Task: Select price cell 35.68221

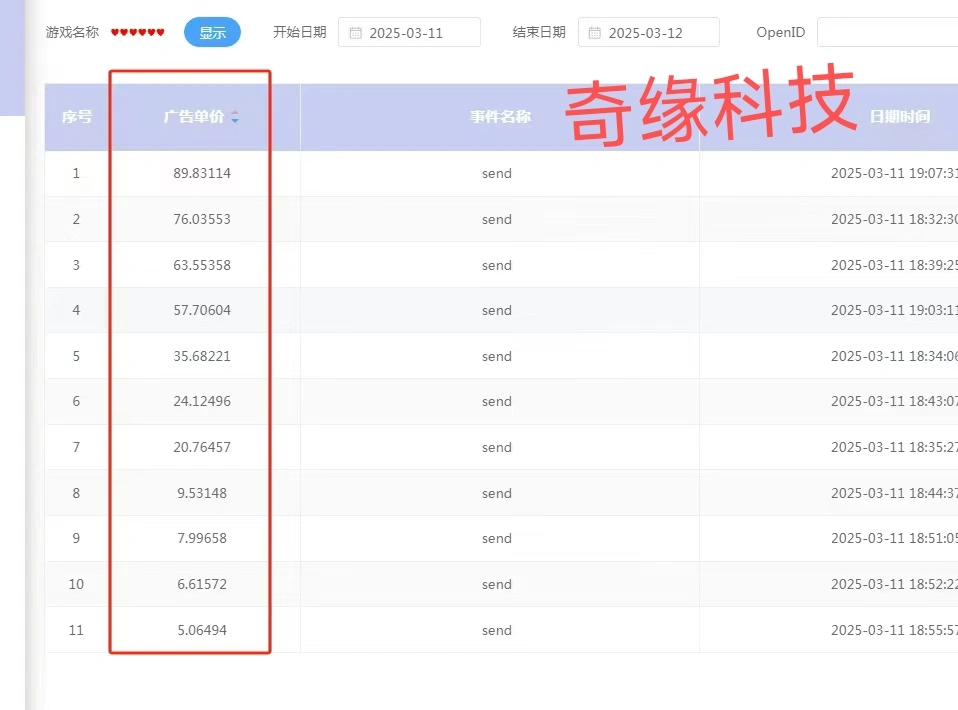Action: tap(202, 356)
